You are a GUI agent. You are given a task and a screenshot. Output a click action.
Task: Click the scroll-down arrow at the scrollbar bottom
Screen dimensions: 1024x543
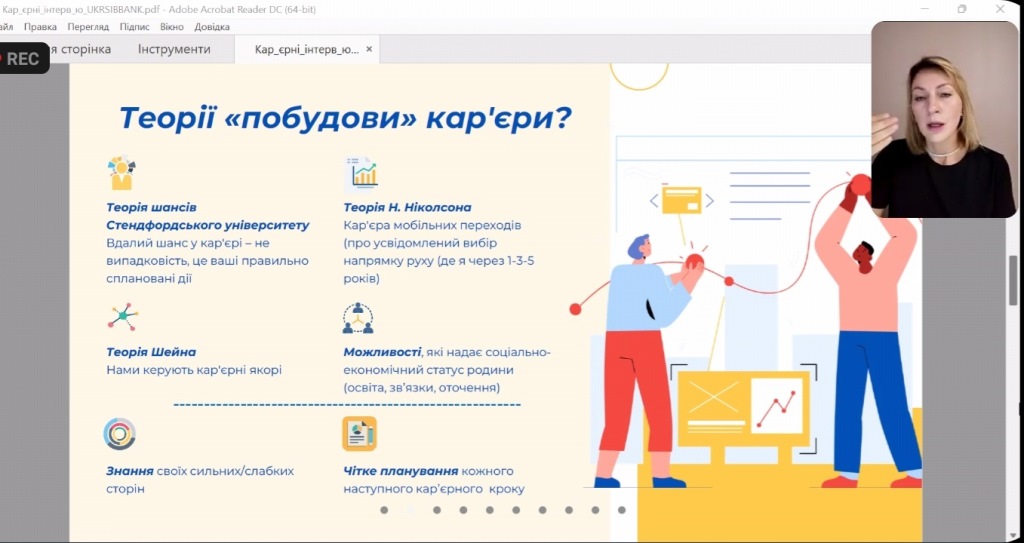1013,536
